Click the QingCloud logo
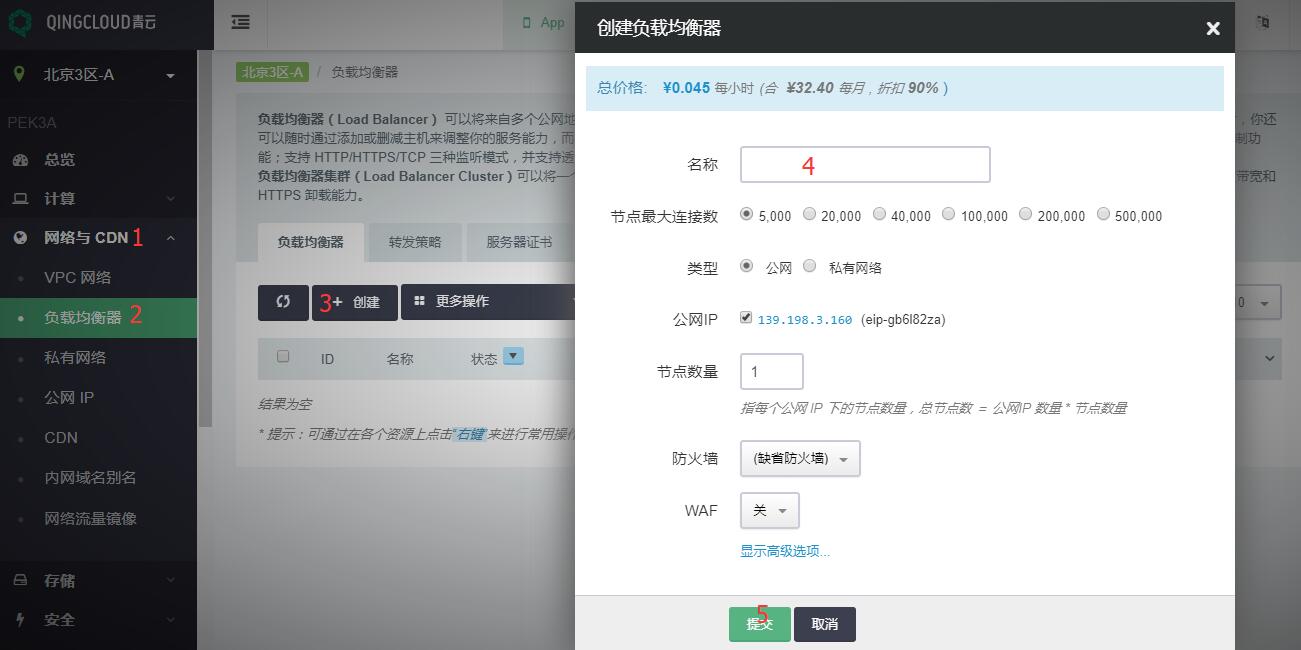This screenshot has height=650, width=1301. click(20, 23)
